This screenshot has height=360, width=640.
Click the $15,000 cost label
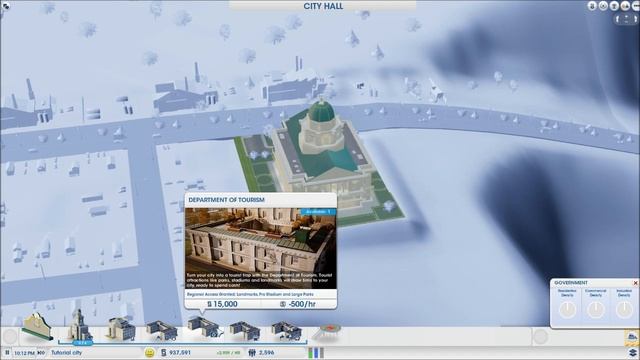tap(222, 304)
